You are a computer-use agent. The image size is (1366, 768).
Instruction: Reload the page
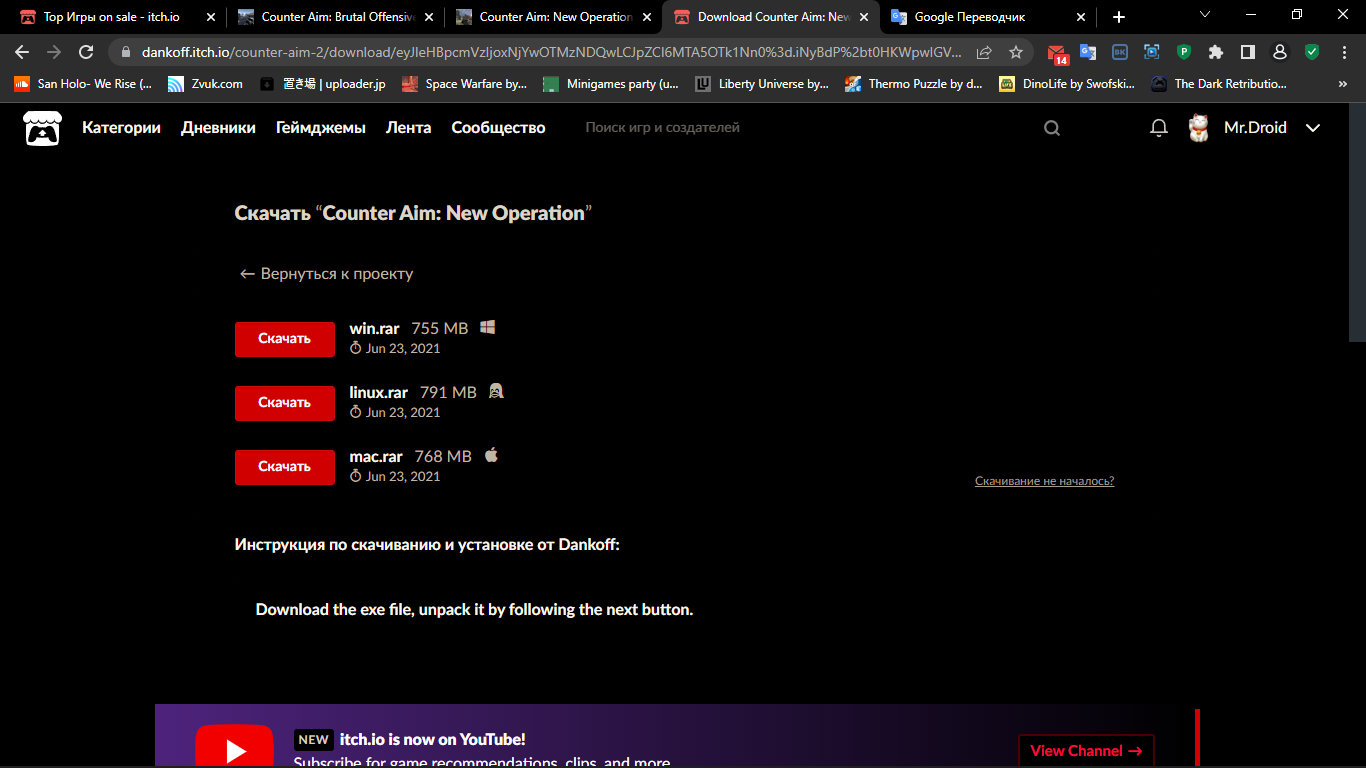coord(86,52)
